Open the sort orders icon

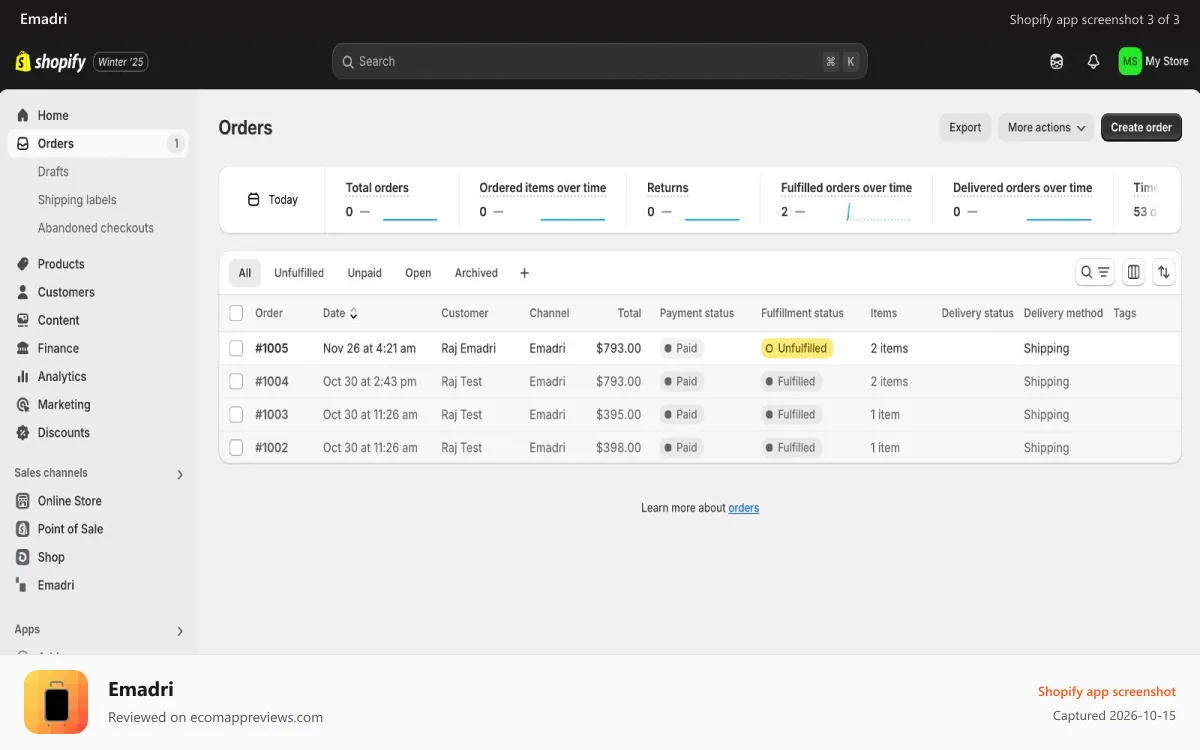1163,272
